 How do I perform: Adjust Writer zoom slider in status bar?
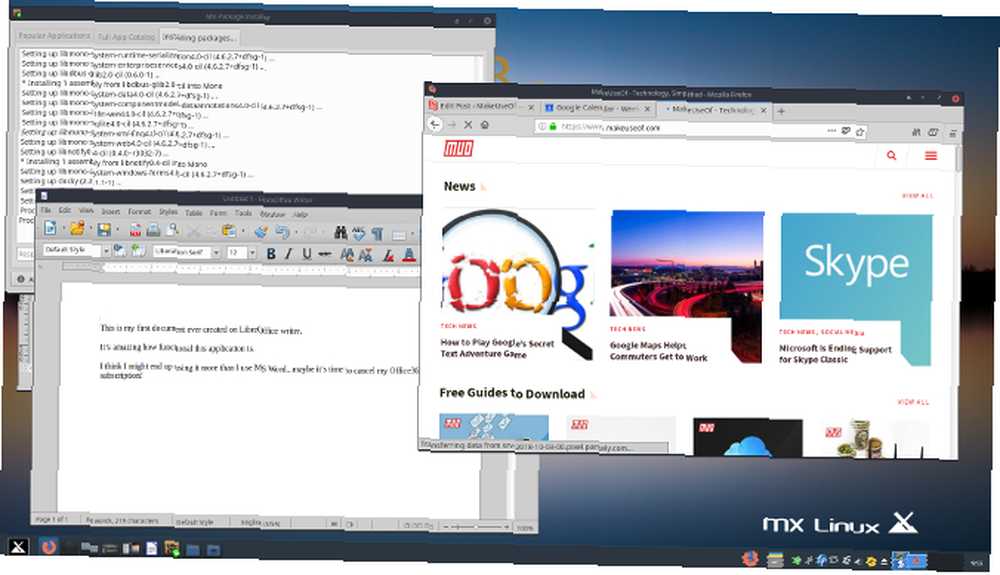click(475, 527)
